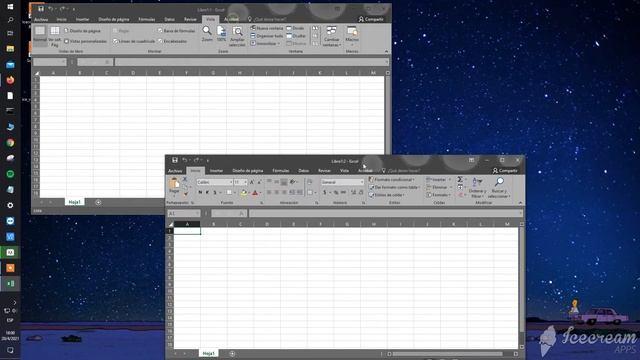
Task: Click Dividir in back Excel window
Action: [296, 28]
